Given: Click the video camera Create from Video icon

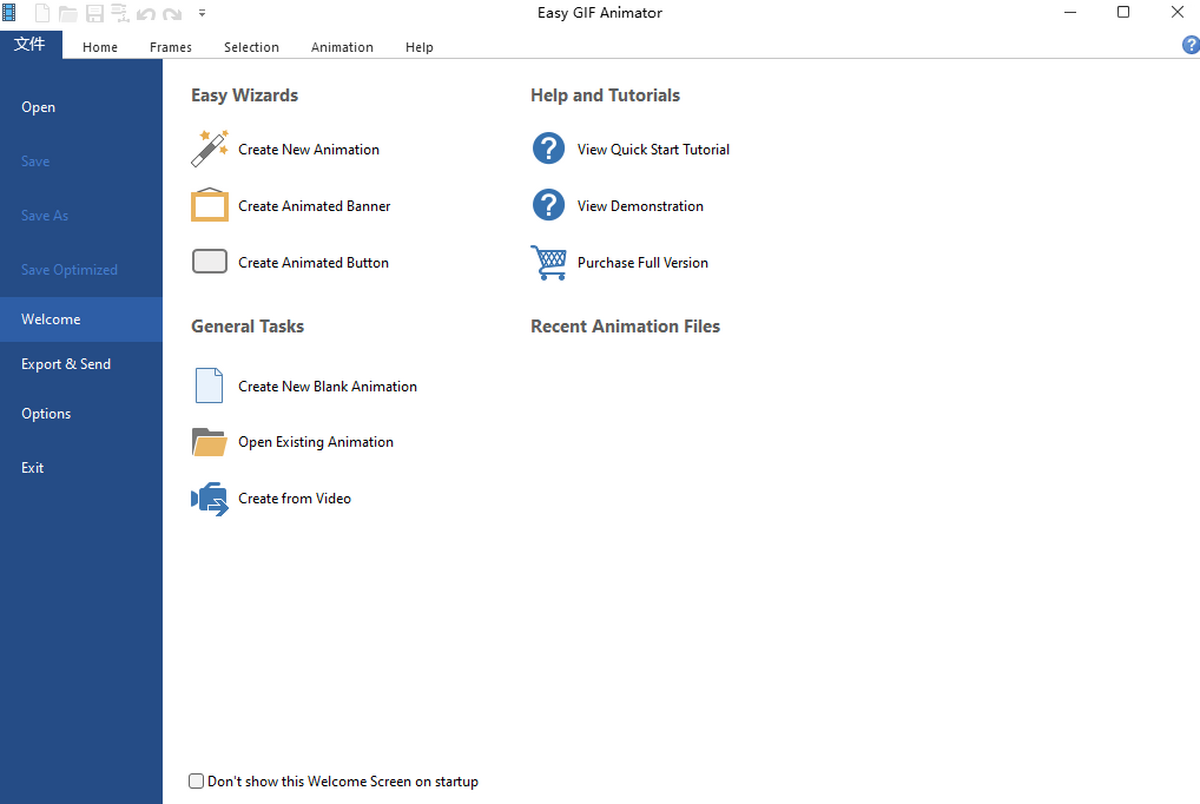Looking at the screenshot, I should [x=210, y=498].
